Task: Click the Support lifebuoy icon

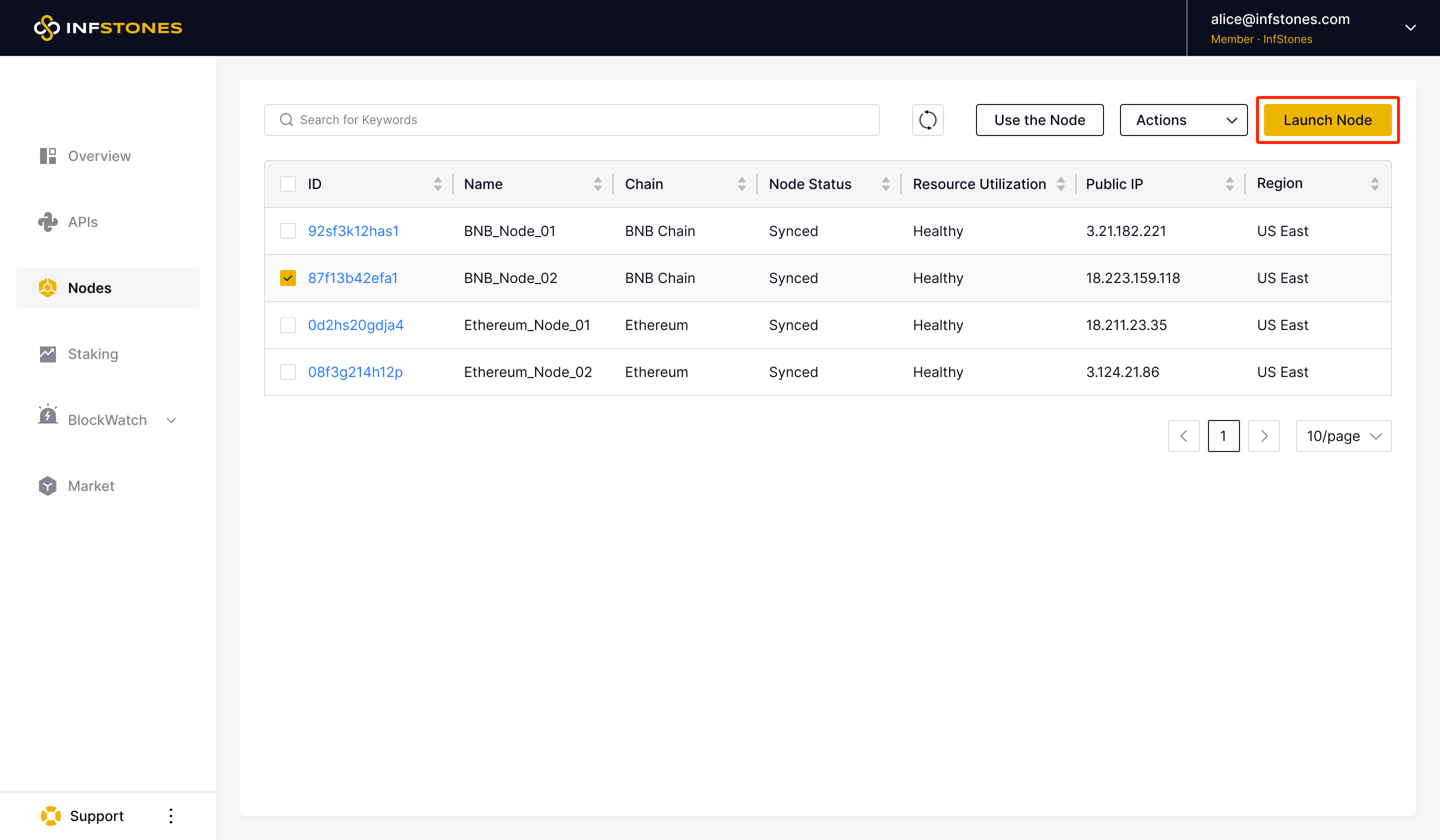Action: [x=51, y=815]
